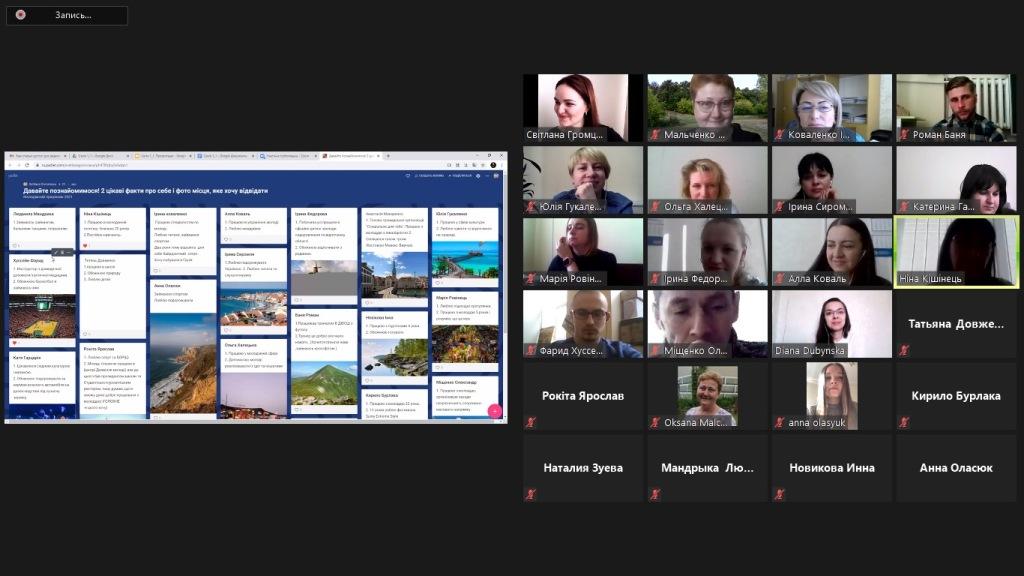Click the pencil edit icon above Хуссейн Фарид card
The image size is (1024, 576).
point(56,252)
